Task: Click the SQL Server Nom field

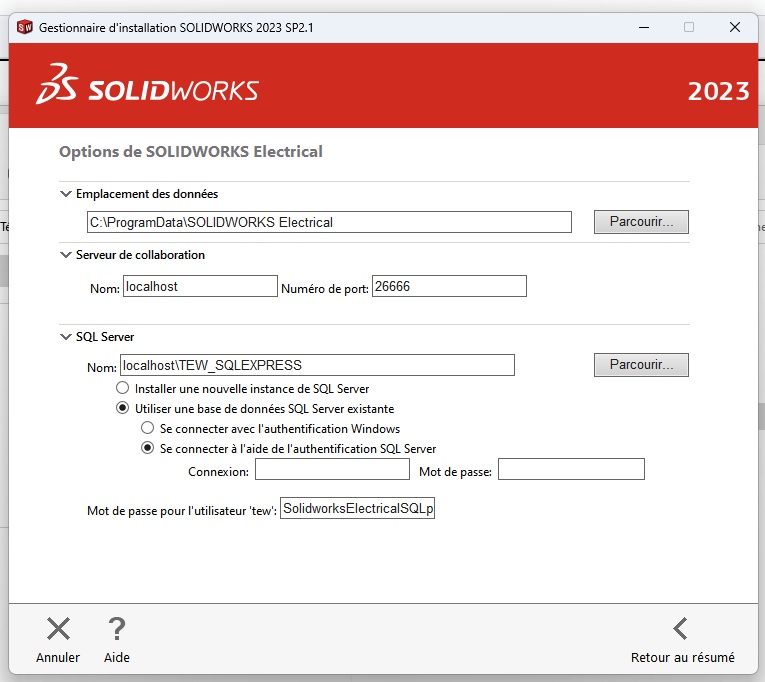Action: pyautogui.click(x=317, y=365)
